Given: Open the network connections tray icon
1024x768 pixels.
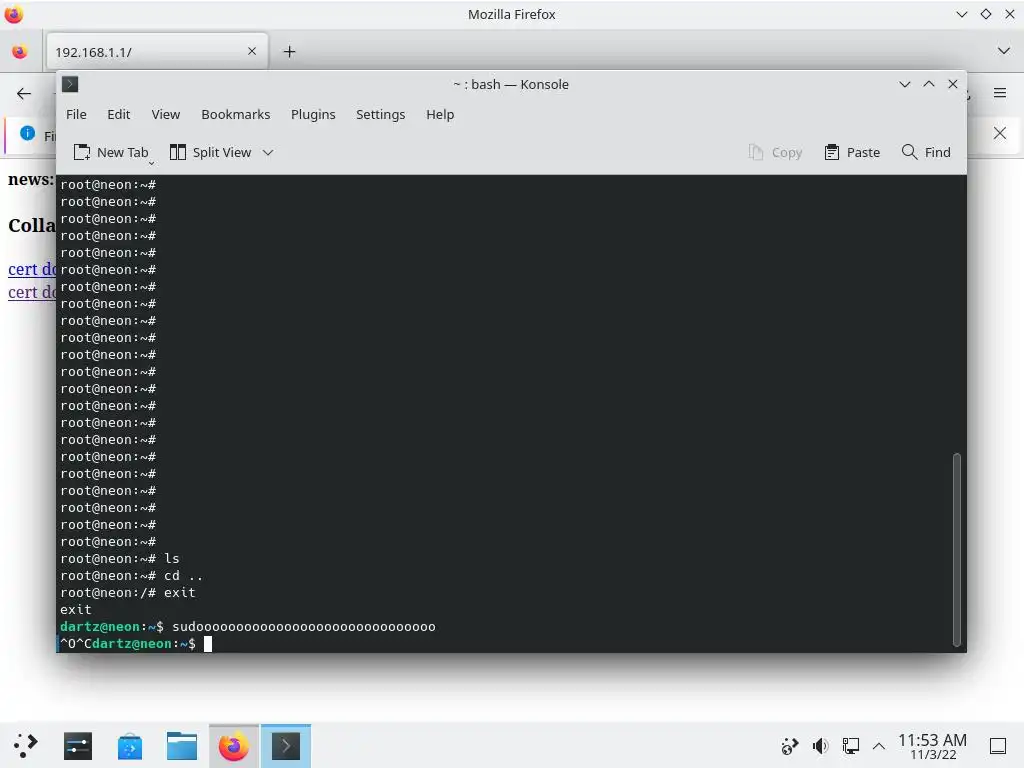Looking at the screenshot, I should click(x=850, y=746).
